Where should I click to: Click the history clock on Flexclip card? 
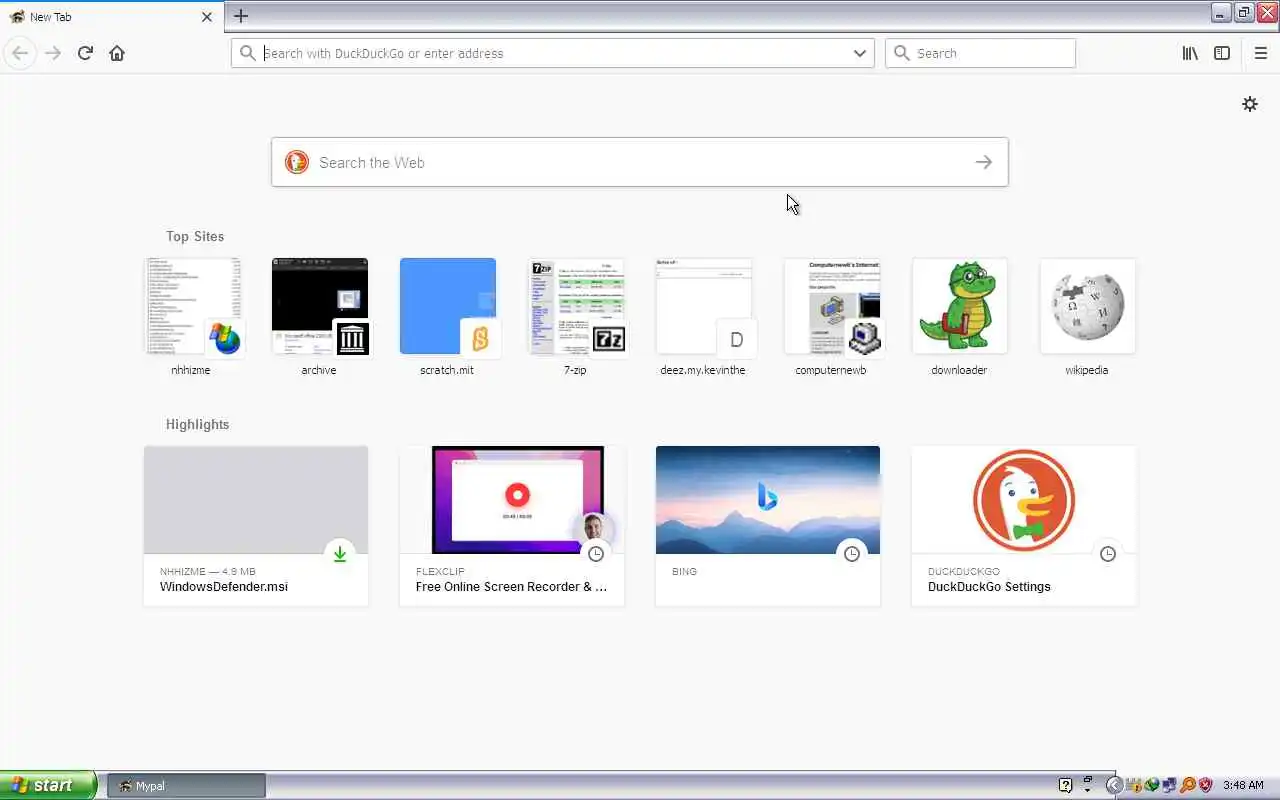coord(596,554)
